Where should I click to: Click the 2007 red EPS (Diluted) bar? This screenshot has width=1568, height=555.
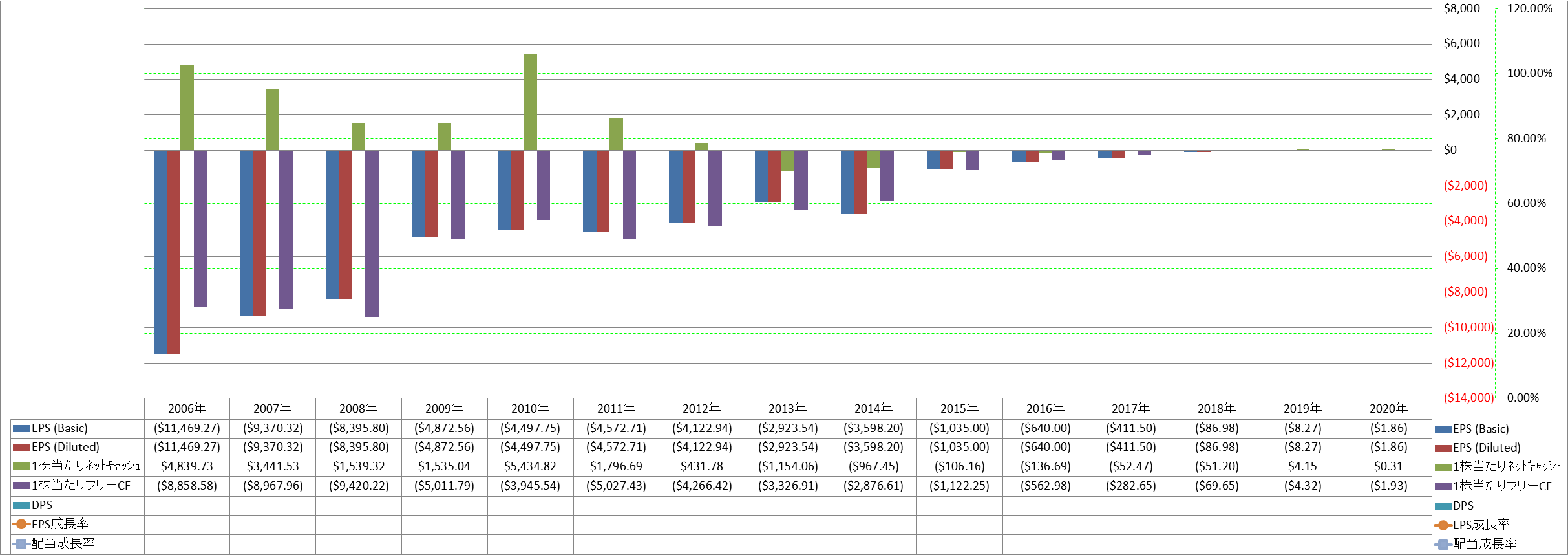260,233
